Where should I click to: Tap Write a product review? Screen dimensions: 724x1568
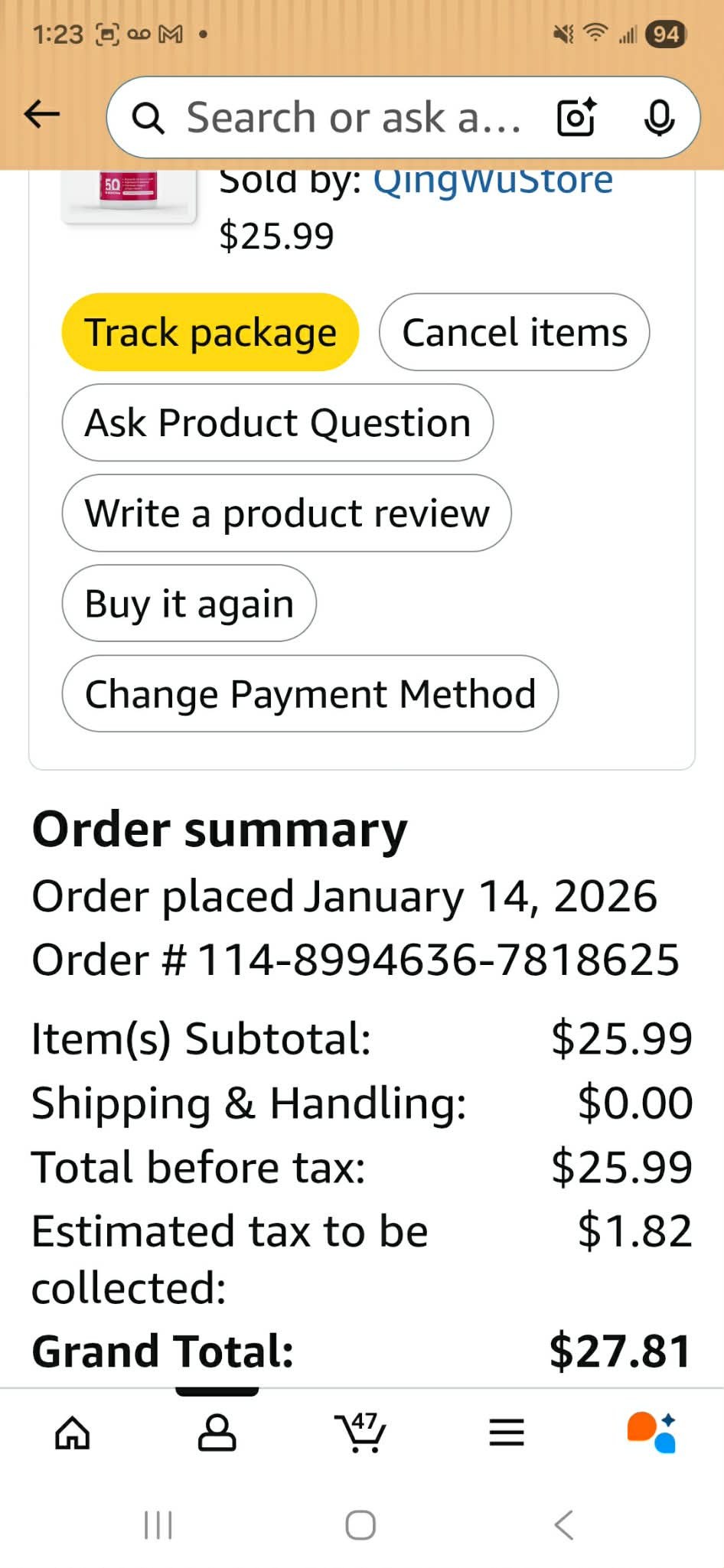[x=286, y=513]
